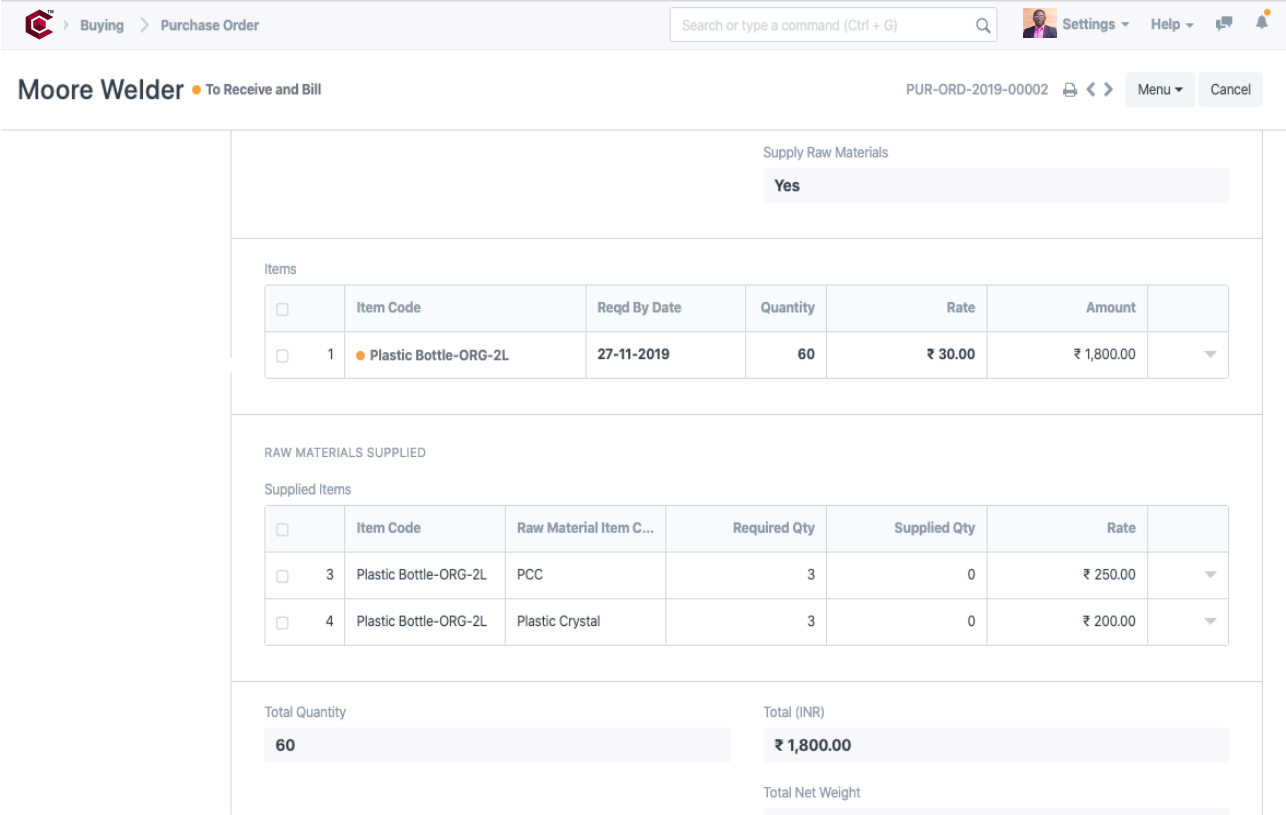Open the Help menu
The width and height of the screenshot is (1286, 815).
pos(1163,24)
